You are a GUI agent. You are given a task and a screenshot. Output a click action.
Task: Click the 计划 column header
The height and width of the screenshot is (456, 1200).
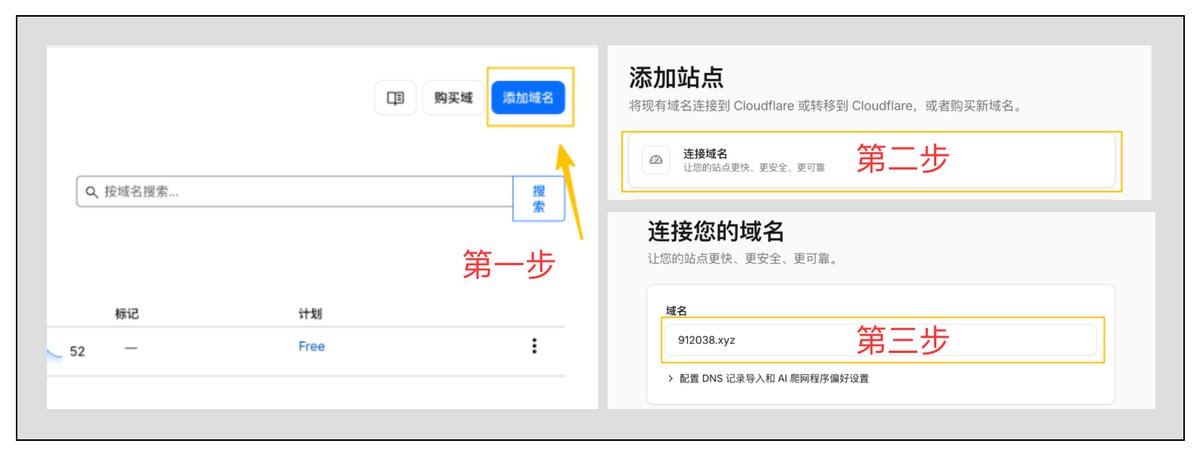coord(310,314)
